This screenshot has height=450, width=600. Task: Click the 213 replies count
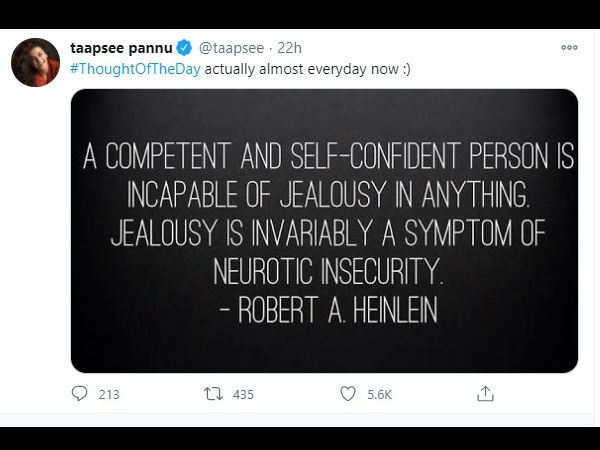[x=109, y=394]
